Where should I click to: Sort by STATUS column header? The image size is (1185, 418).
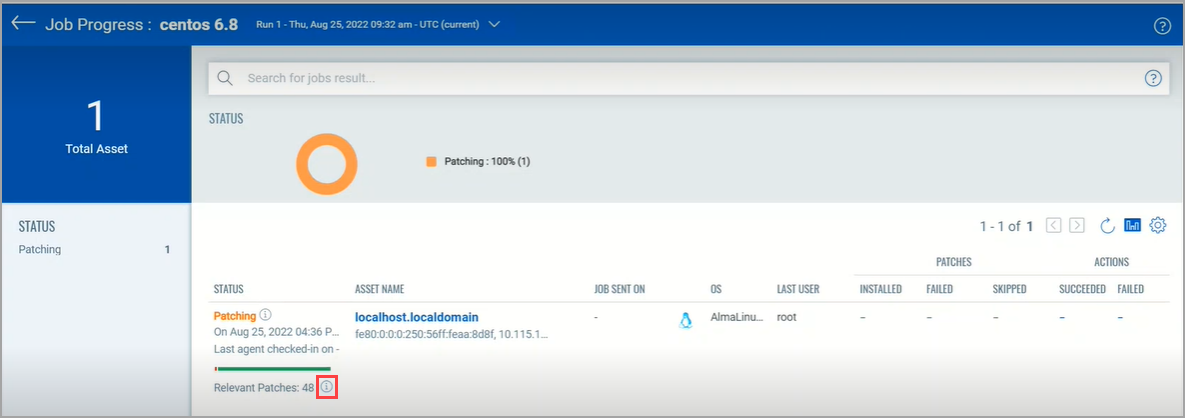228,290
